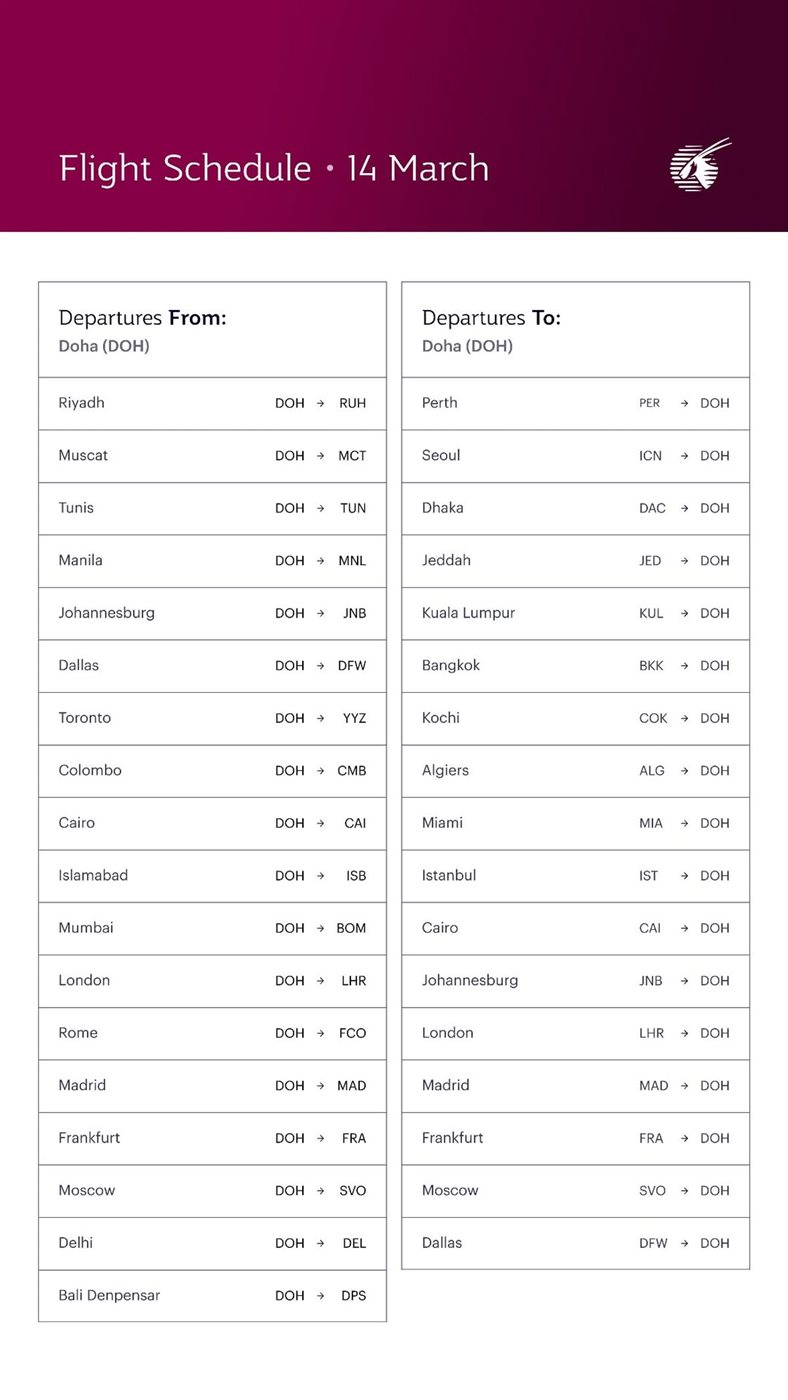This screenshot has height=1400, width=788.
Task: Click the ICN airport code for Seoul
Action: pyautogui.click(x=650, y=456)
